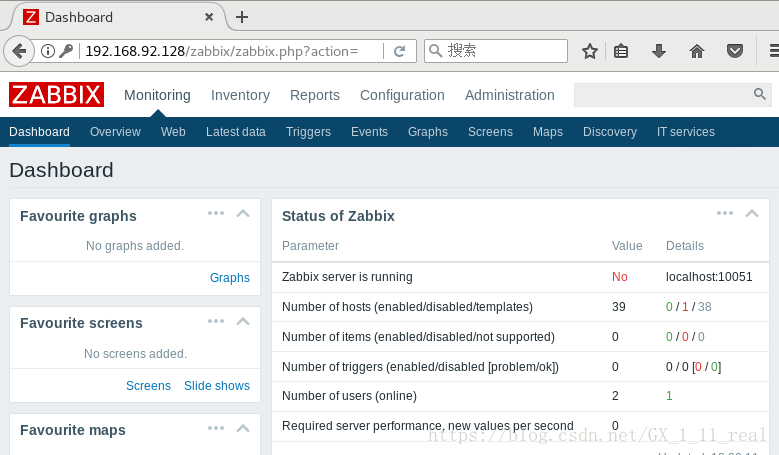Image resolution: width=779 pixels, height=455 pixels.
Task: Click 'localhost:10051' details text
Action: coord(709,277)
